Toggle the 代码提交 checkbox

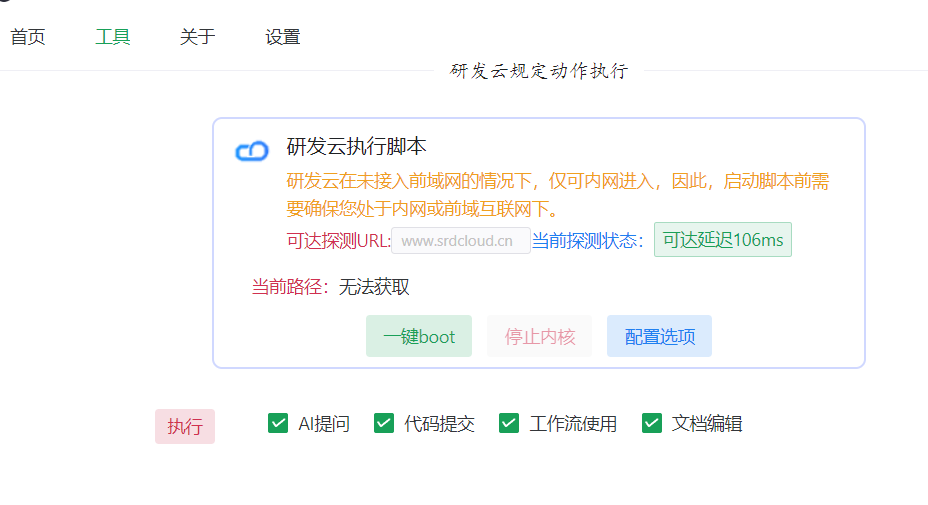coord(384,423)
